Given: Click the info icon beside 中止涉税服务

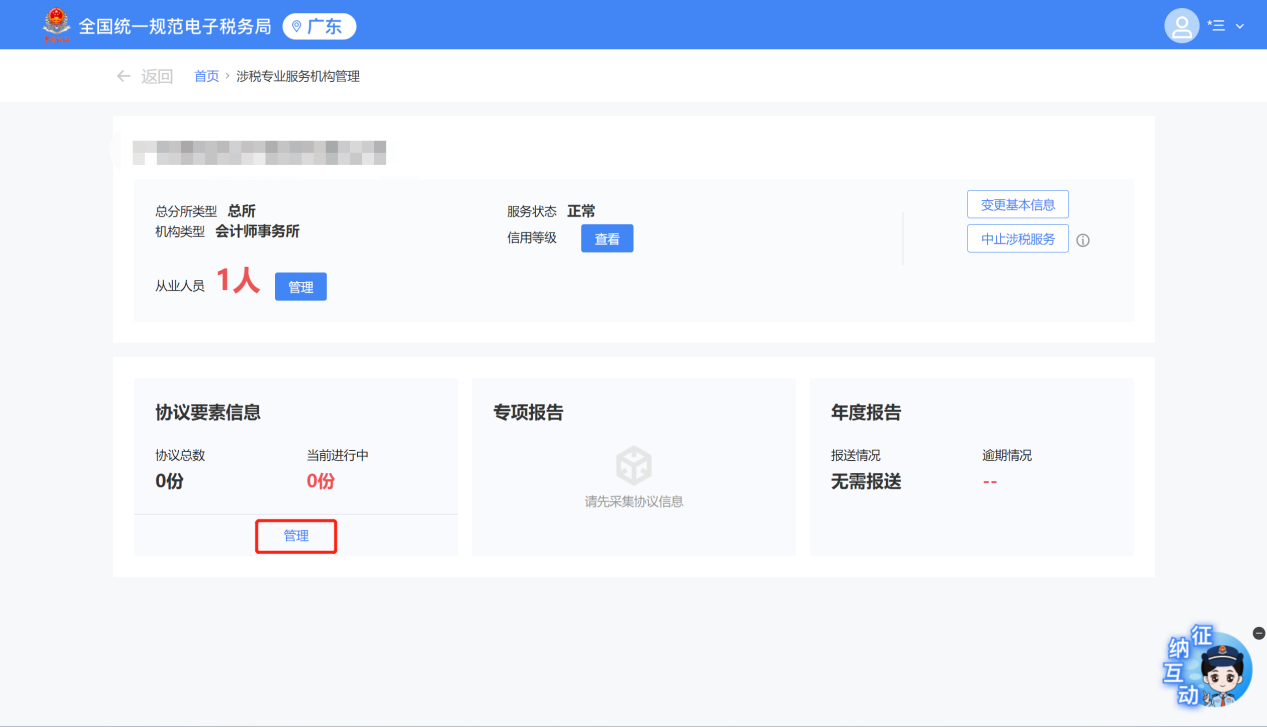Looking at the screenshot, I should [x=1083, y=240].
